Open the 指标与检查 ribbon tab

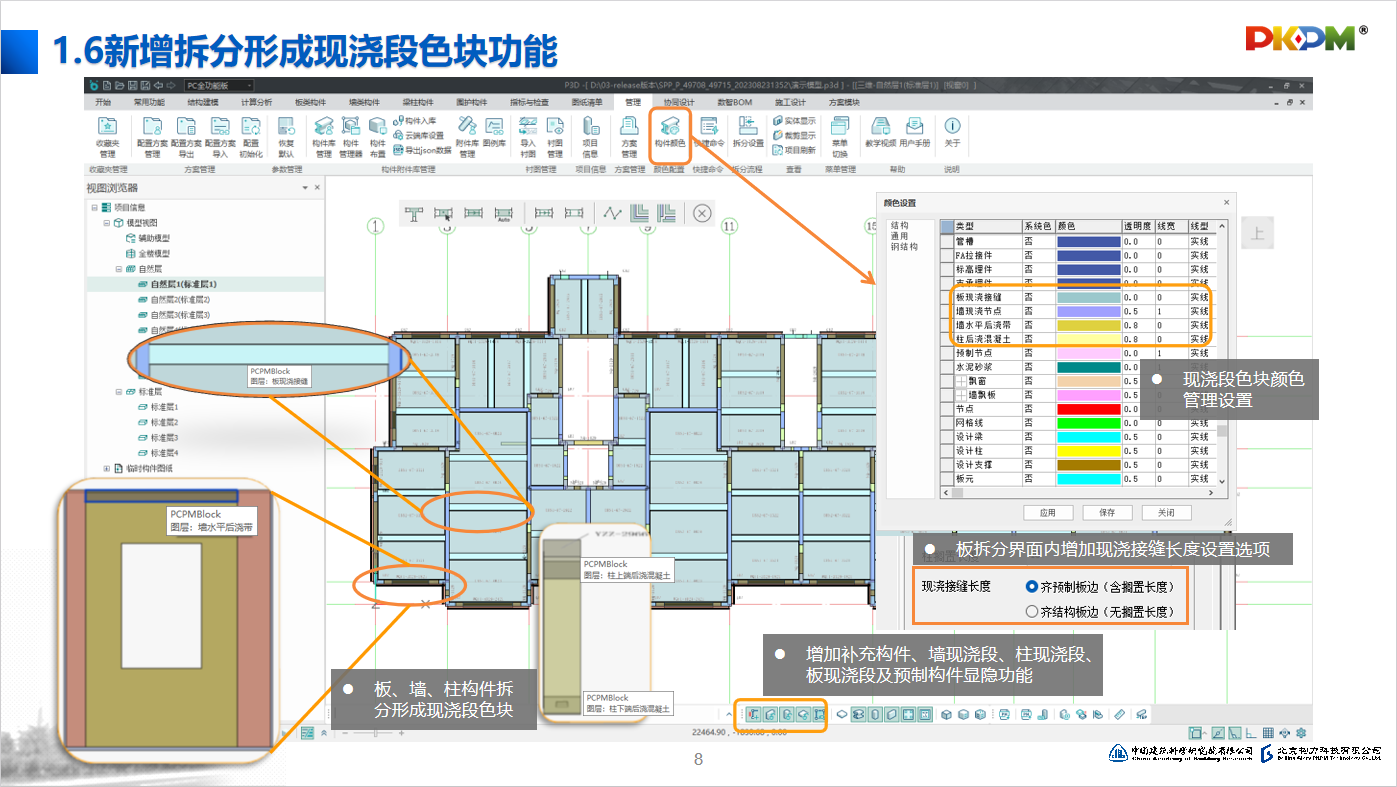coord(530,102)
